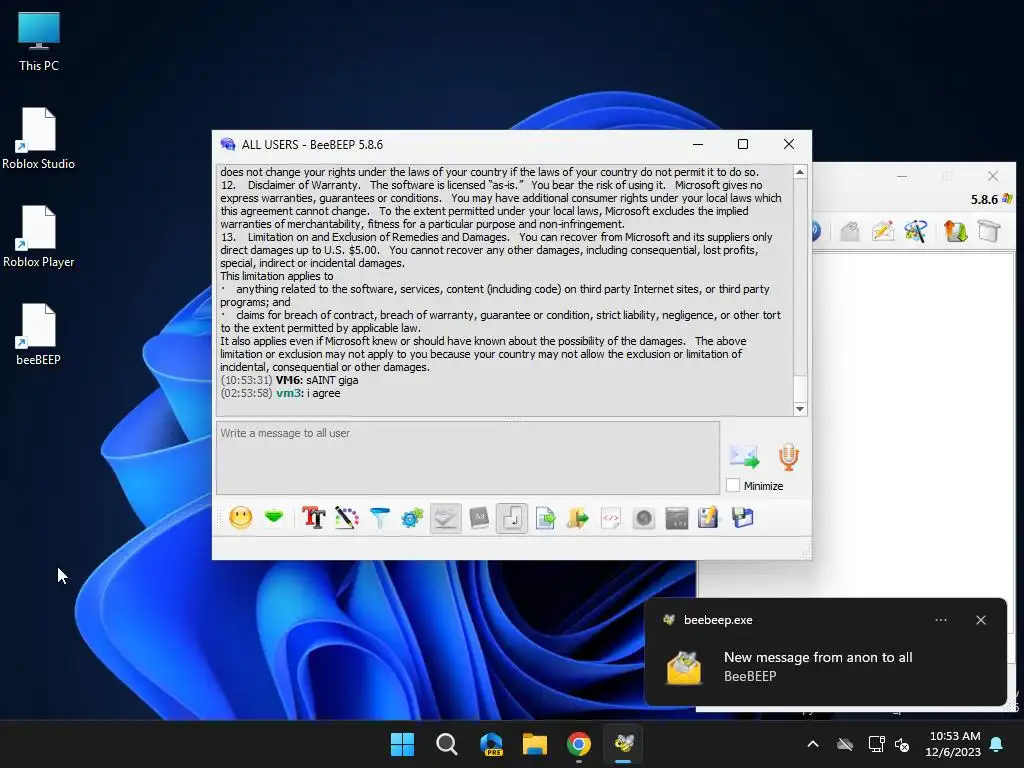Click the cloud sync-off tray icon
Viewport: 1024px width, 768px height.
point(845,744)
